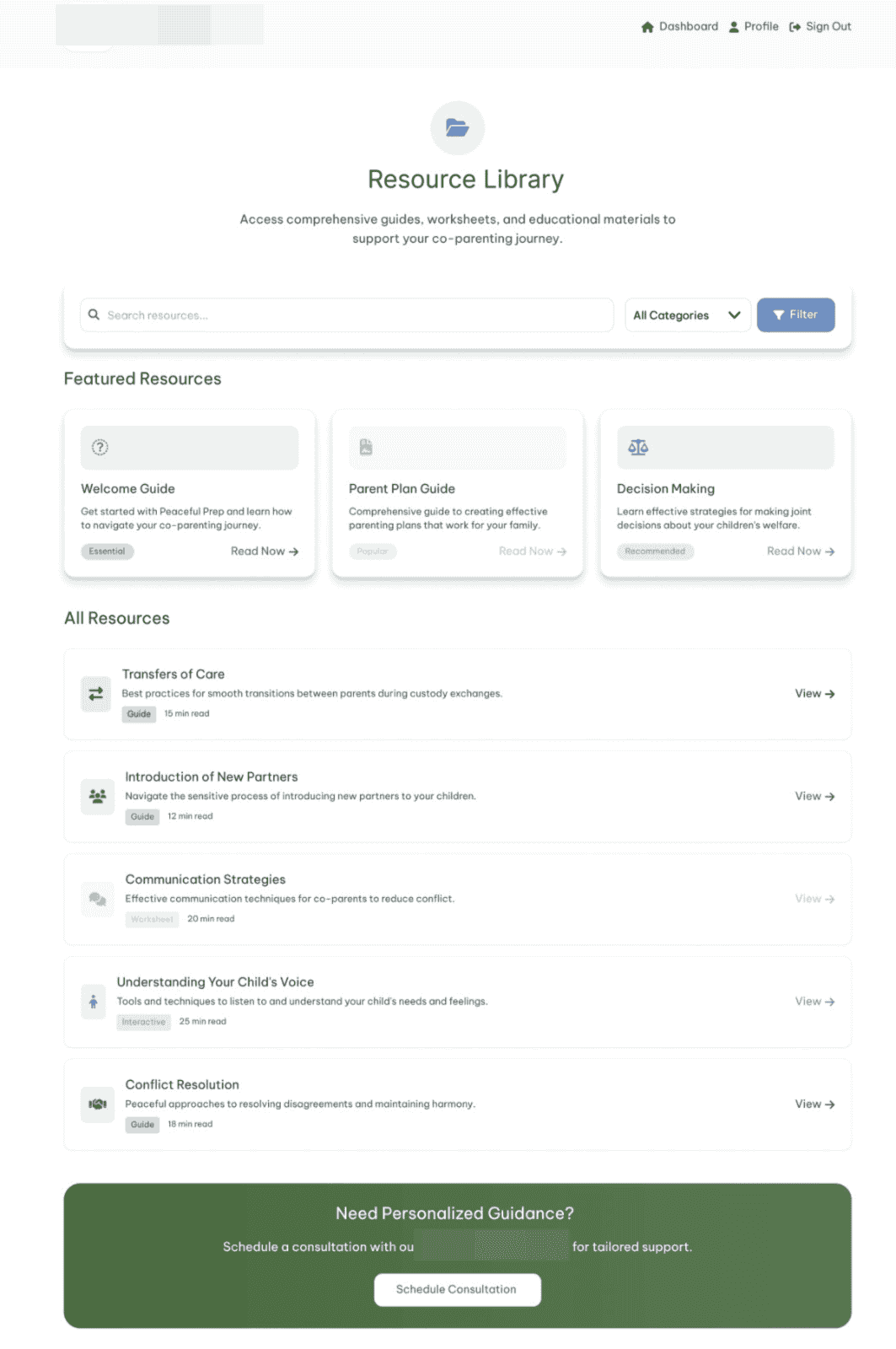Select the Welcome Guide question mark icon
Viewport: 896px width, 1349px height.
pyautogui.click(x=99, y=447)
